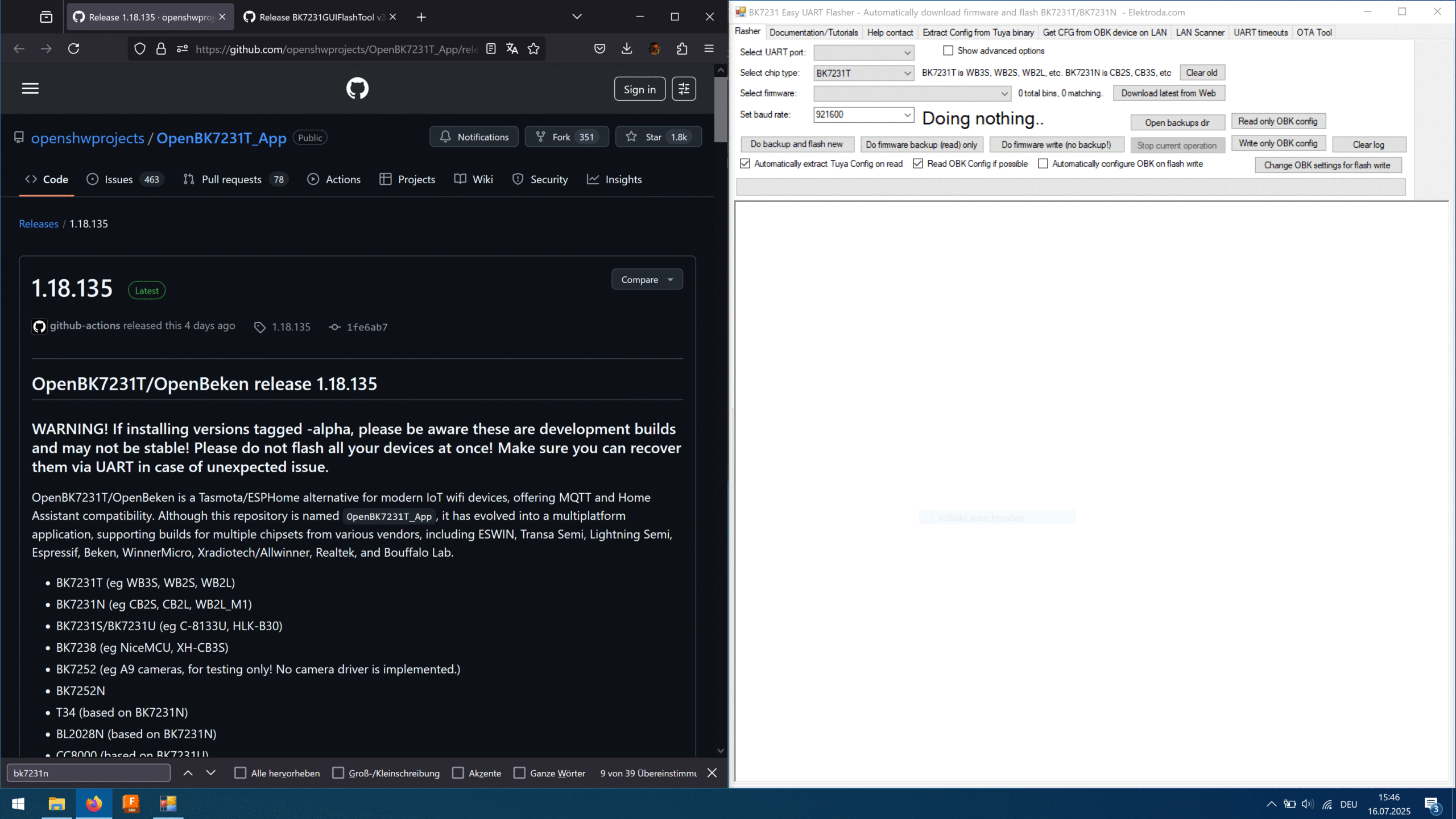Open the Compare dropdown on release
The width and height of the screenshot is (1456, 819).
point(647,279)
